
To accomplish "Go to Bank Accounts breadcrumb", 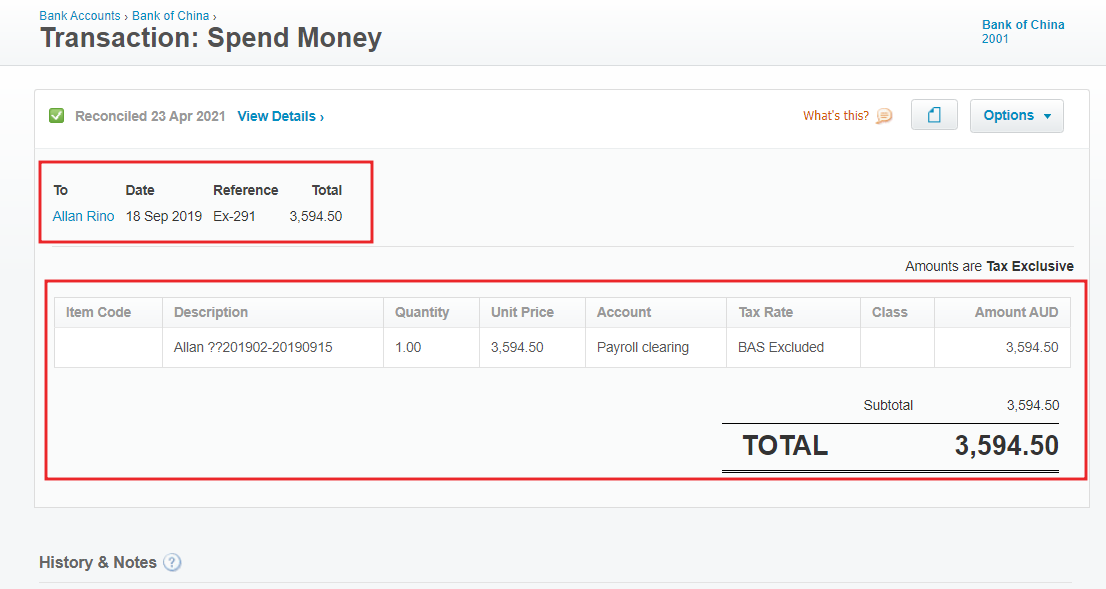I will point(80,16).
